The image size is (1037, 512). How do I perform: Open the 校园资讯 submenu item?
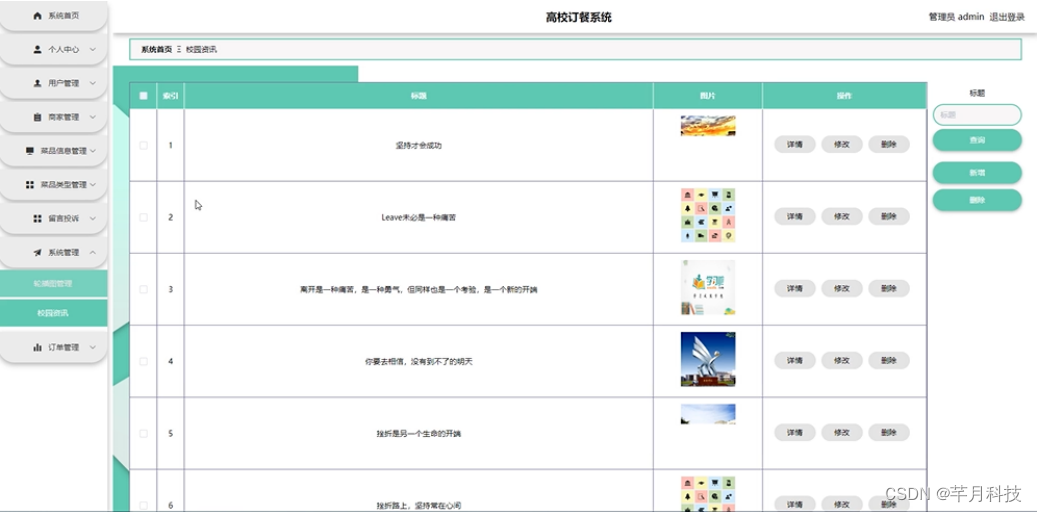coord(53,313)
